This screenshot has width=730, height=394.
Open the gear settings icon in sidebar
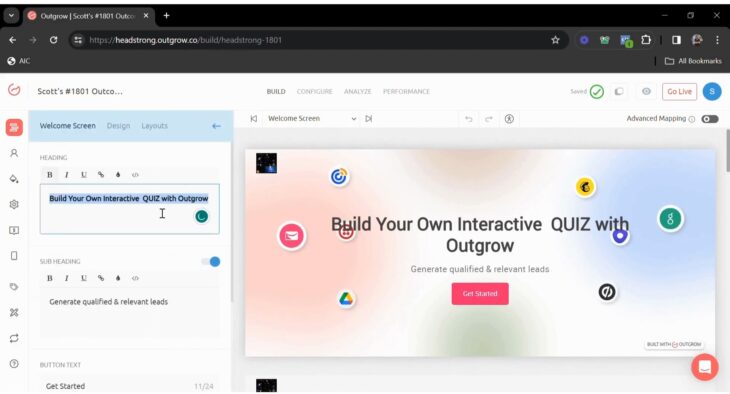(14, 204)
